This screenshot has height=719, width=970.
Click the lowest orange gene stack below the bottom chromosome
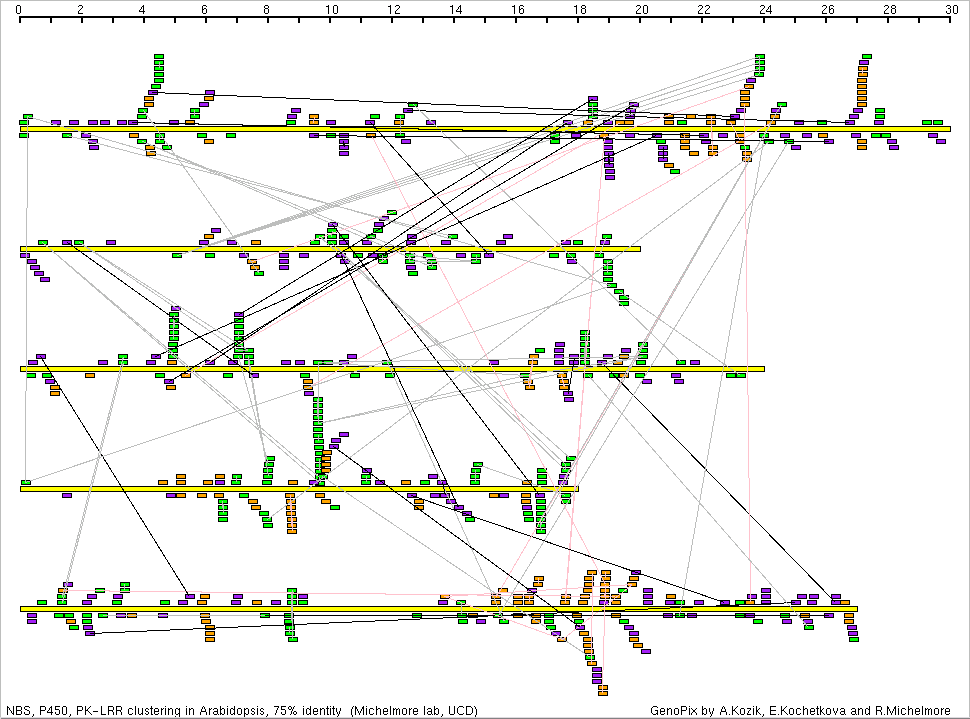(x=602, y=688)
